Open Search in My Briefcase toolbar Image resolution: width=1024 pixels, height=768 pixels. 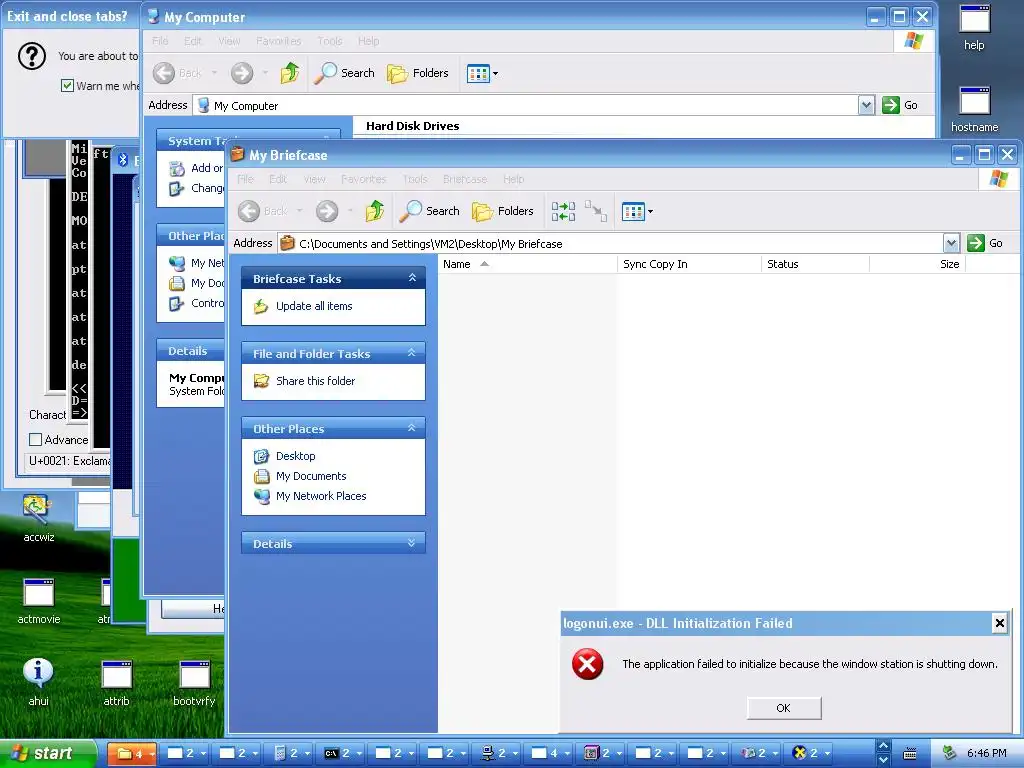coord(430,211)
